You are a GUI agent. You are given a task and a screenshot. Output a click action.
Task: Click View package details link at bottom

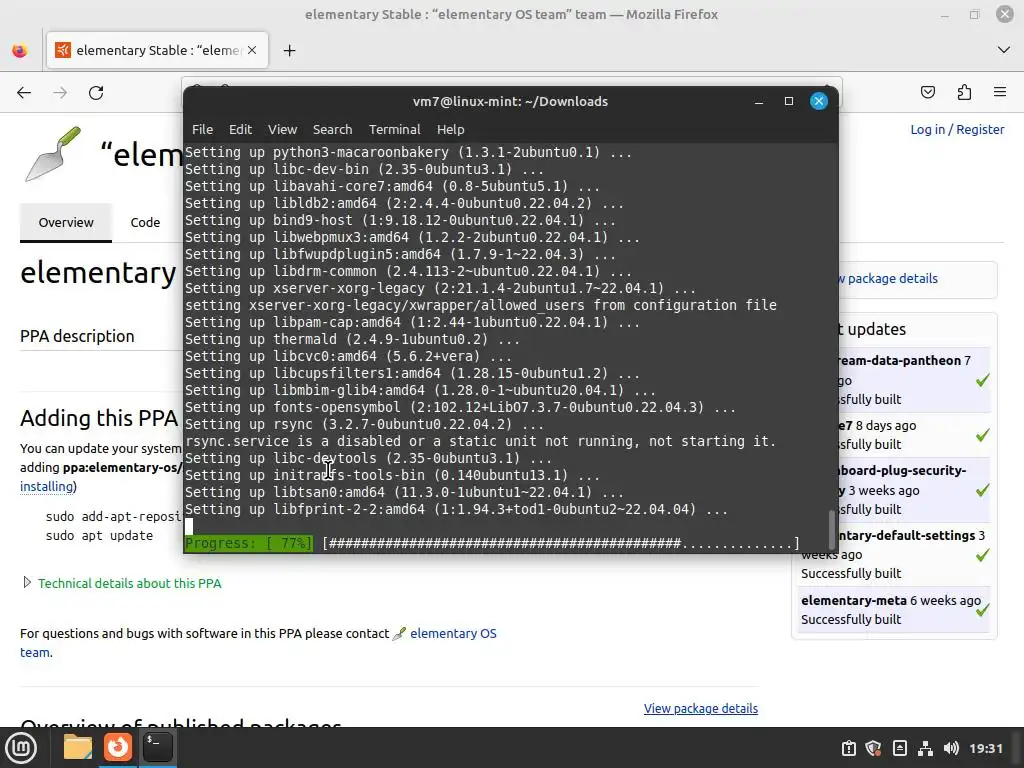click(x=701, y=709)
